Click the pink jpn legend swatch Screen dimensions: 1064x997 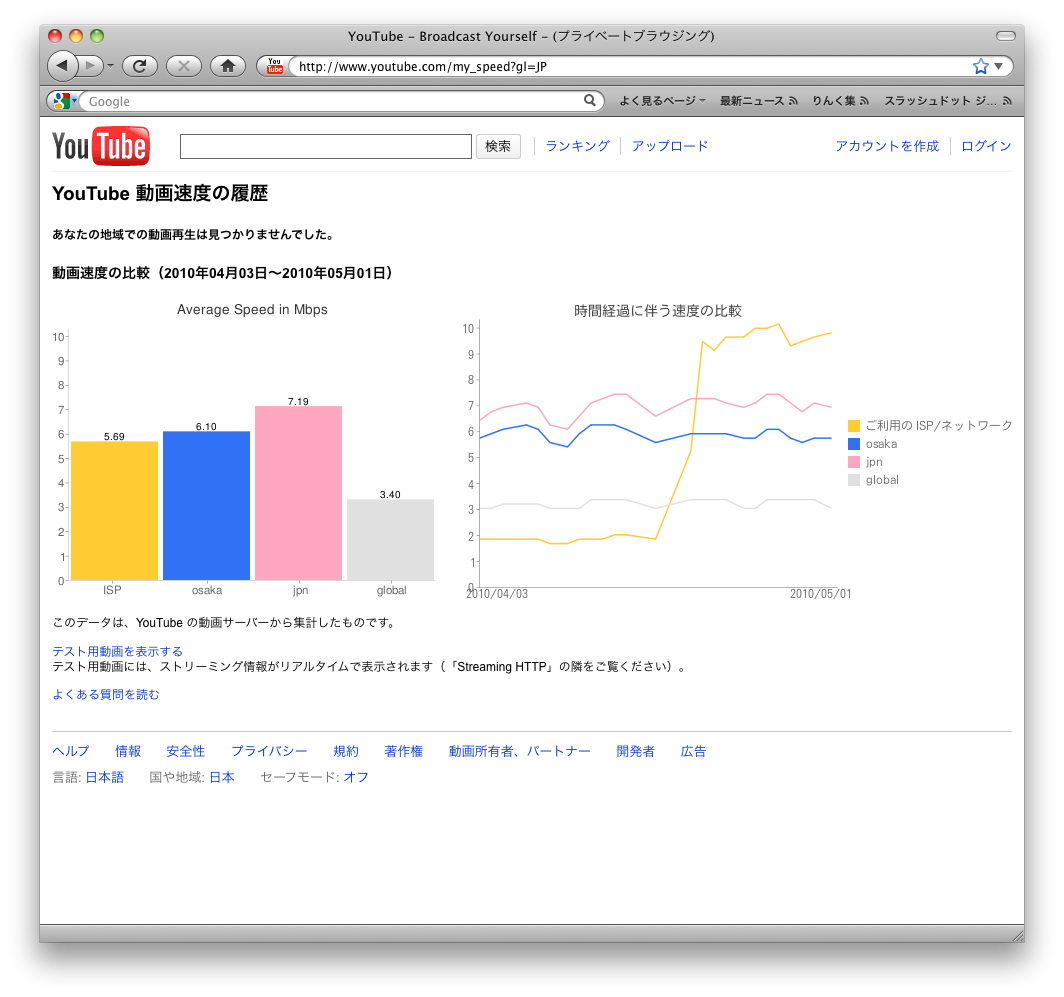854,462
